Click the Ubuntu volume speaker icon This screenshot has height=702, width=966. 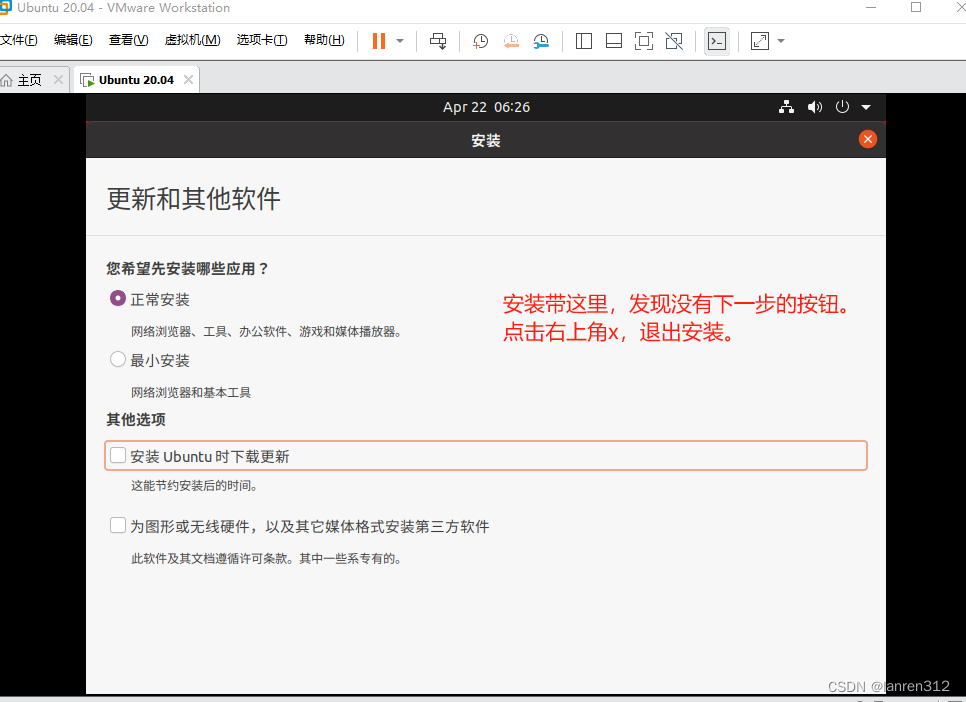pyautogui.click(x=814, y=107)
